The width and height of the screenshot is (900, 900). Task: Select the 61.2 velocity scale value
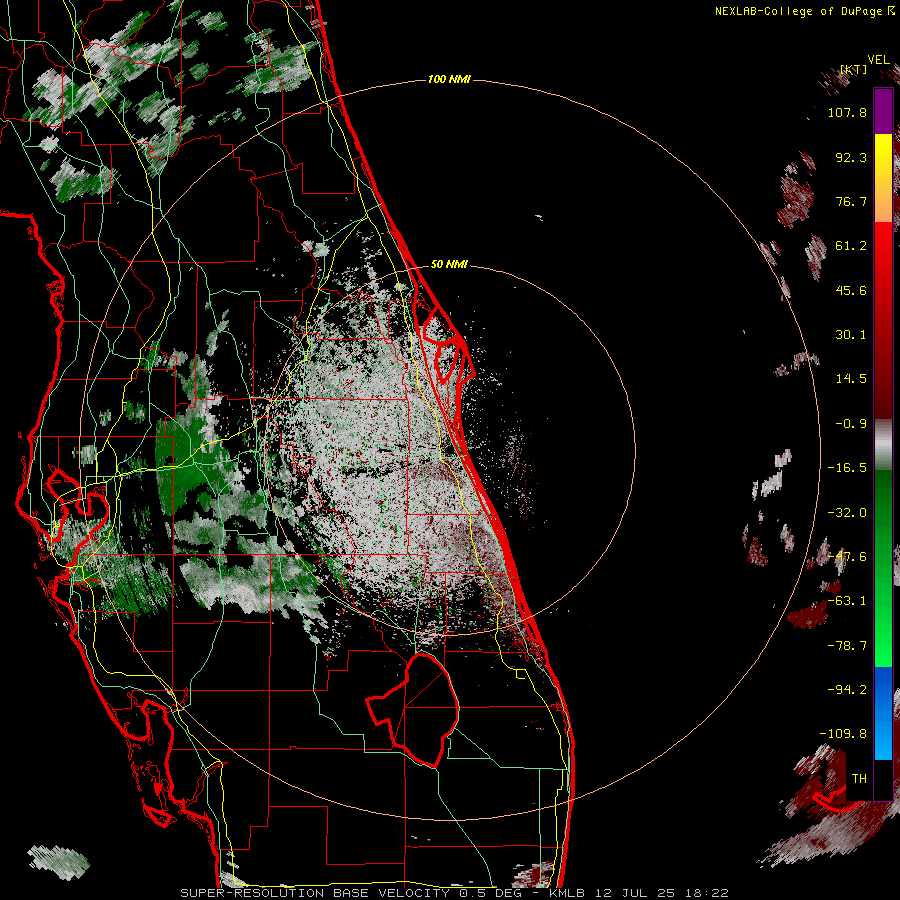[851, 246]
